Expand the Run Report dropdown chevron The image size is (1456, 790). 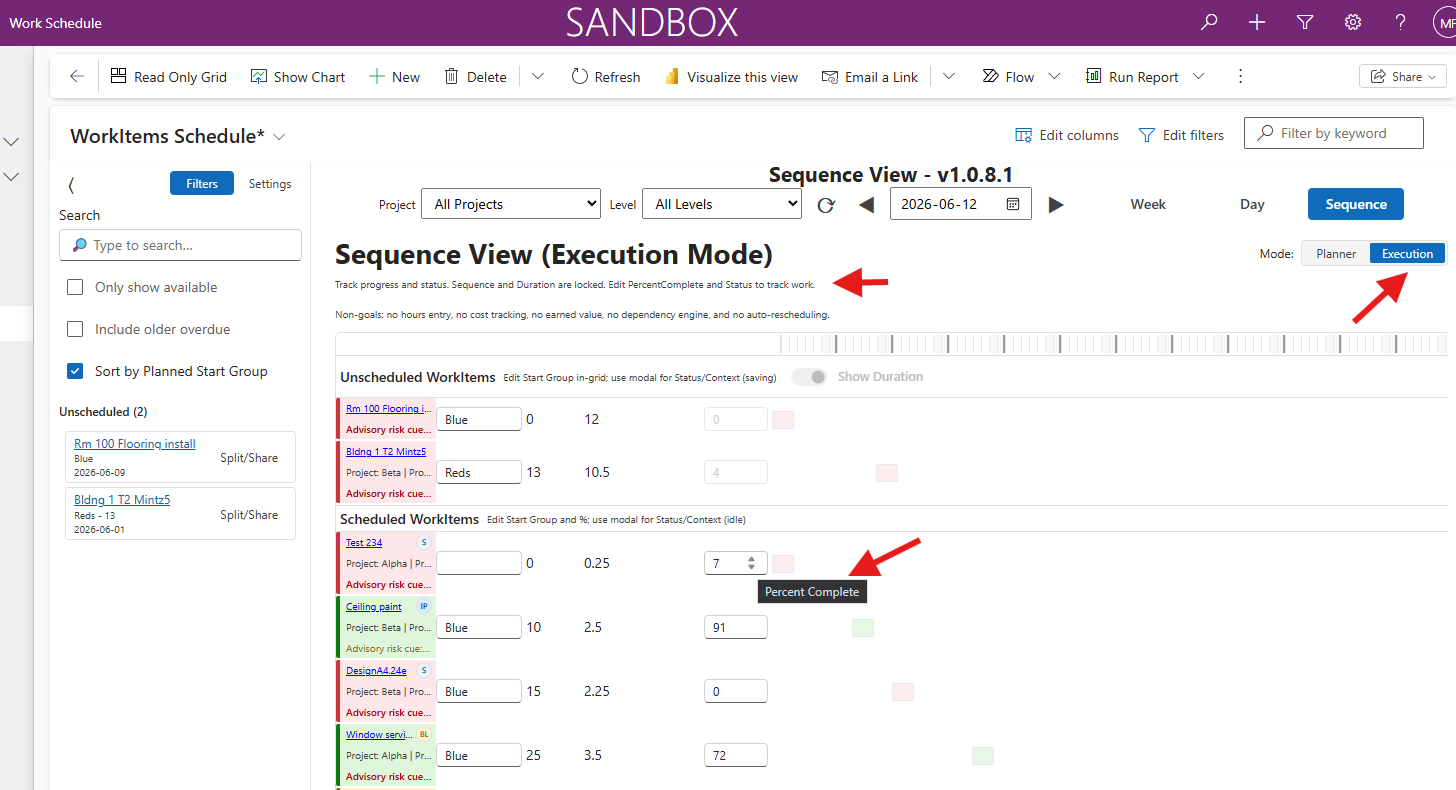(1199, 77)
